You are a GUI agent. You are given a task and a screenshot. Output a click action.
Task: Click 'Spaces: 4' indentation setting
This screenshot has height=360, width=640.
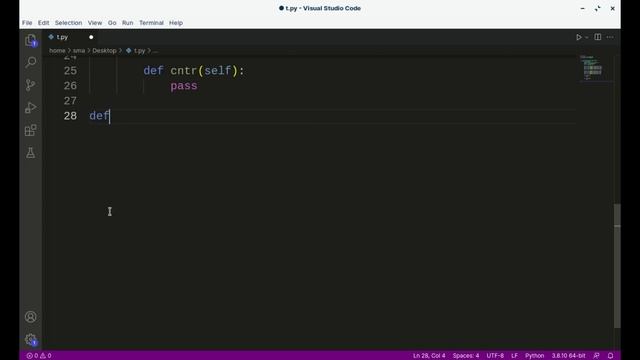coord(466,356)
